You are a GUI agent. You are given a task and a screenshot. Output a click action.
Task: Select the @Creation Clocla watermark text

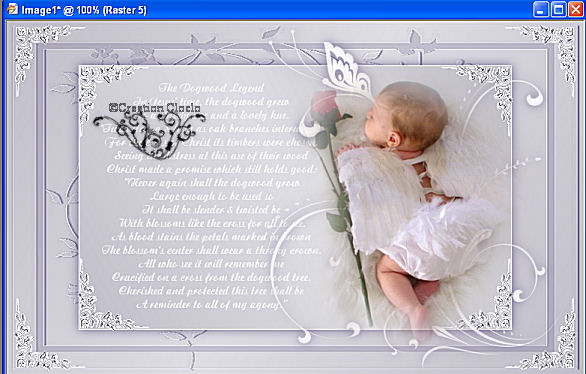(155, 108)
